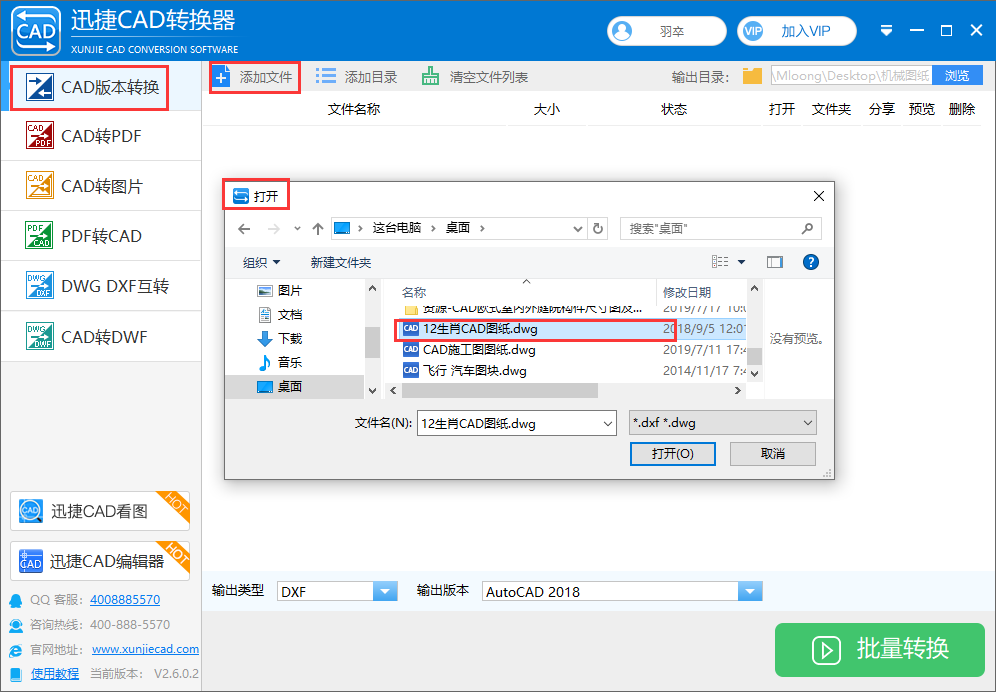Image resolution: width=996 pixels, height=692 pixels.
Task: Select 图片 in the navigation pane
Action: click(290, 290)
